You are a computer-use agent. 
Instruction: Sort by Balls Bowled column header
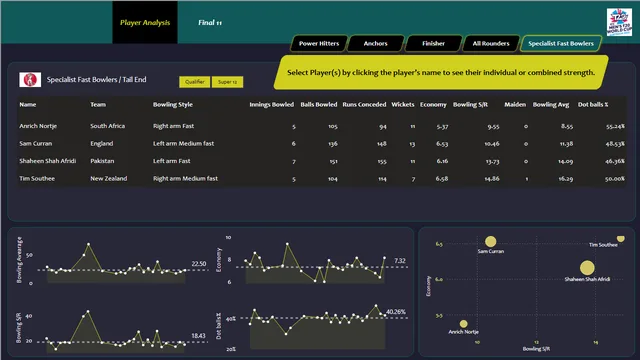click(319, 104)
